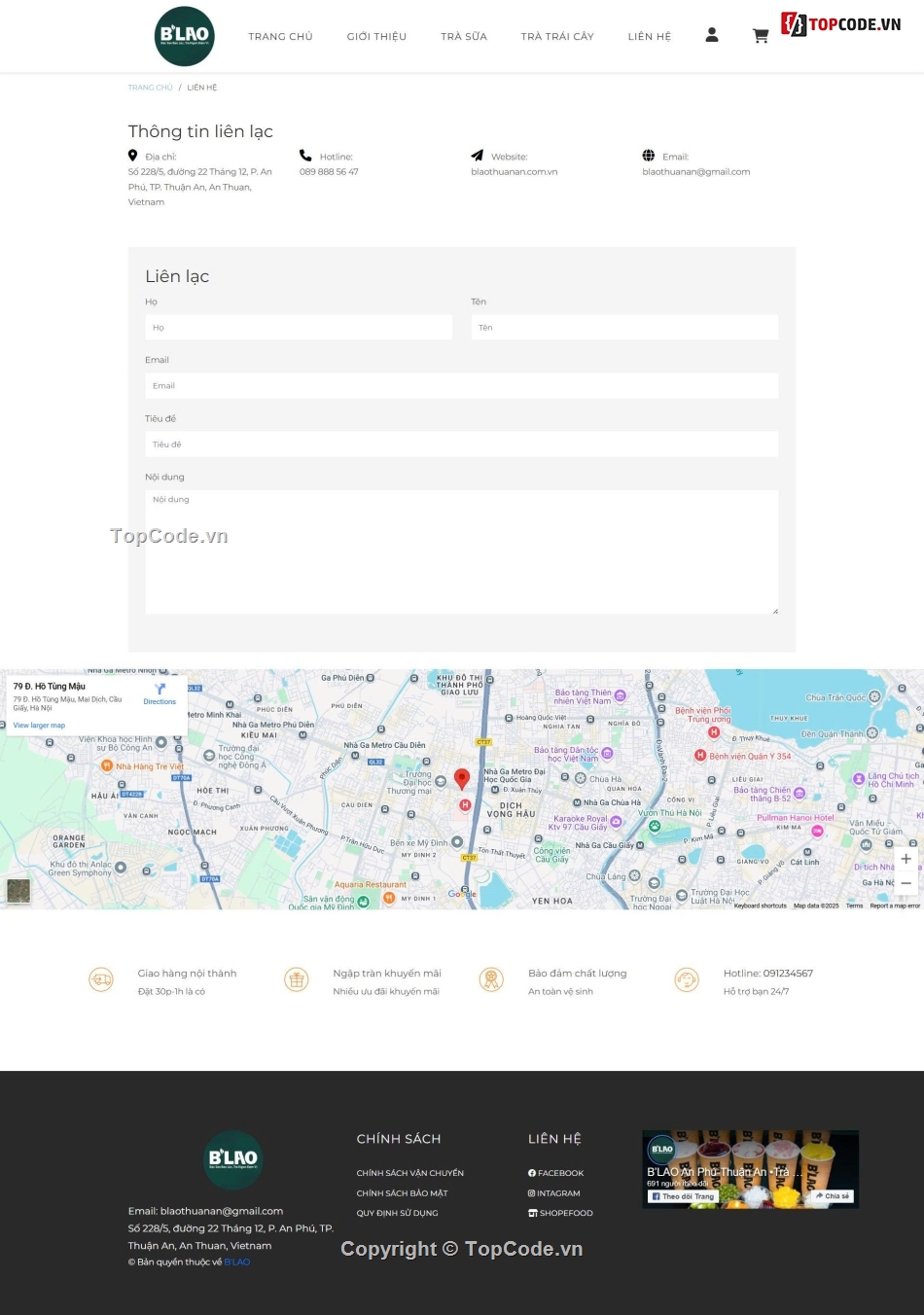Zoom out on the map
The image size is (924, 1315).
pyautogui.click(x=906, y=883)
